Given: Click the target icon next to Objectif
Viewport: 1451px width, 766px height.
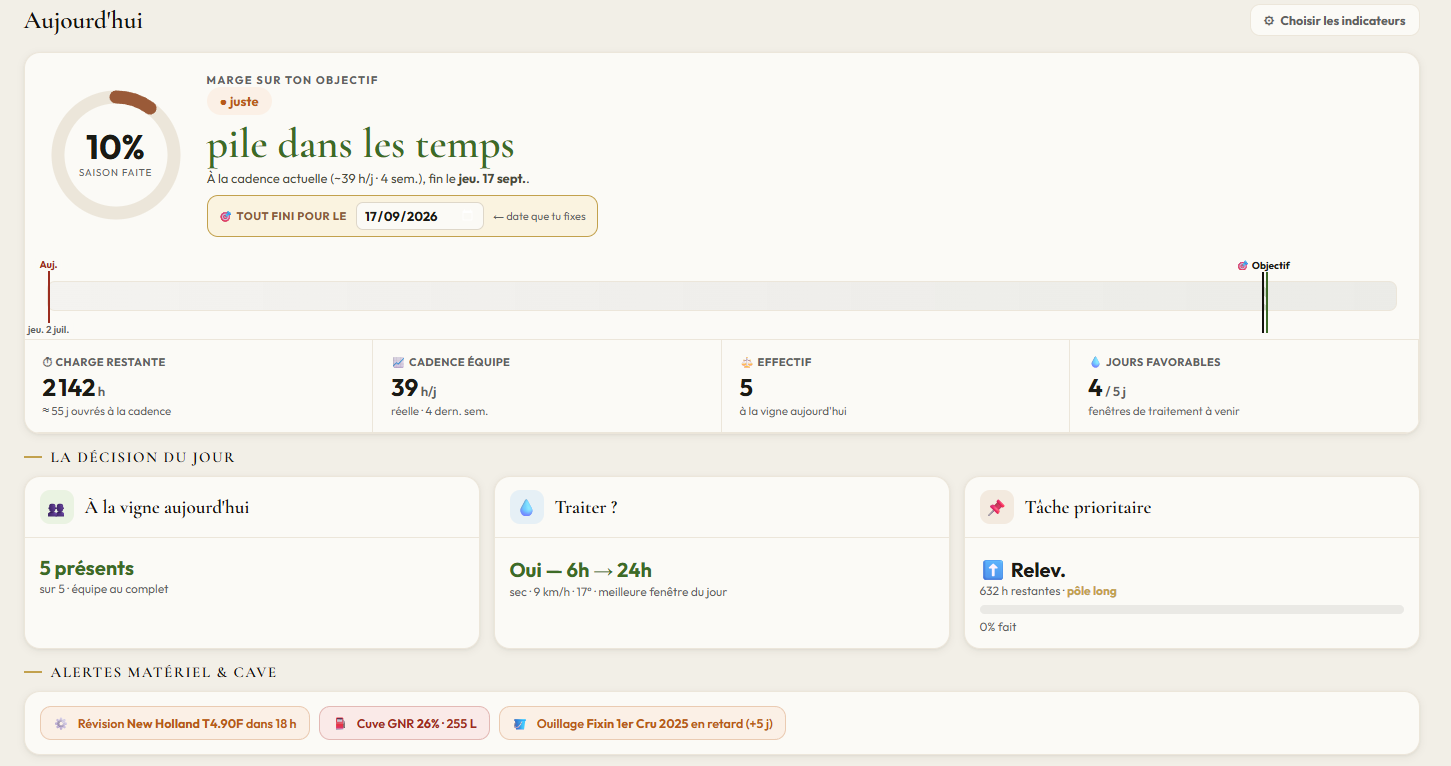Looking at the screenshot, I should coord(1243,265).
